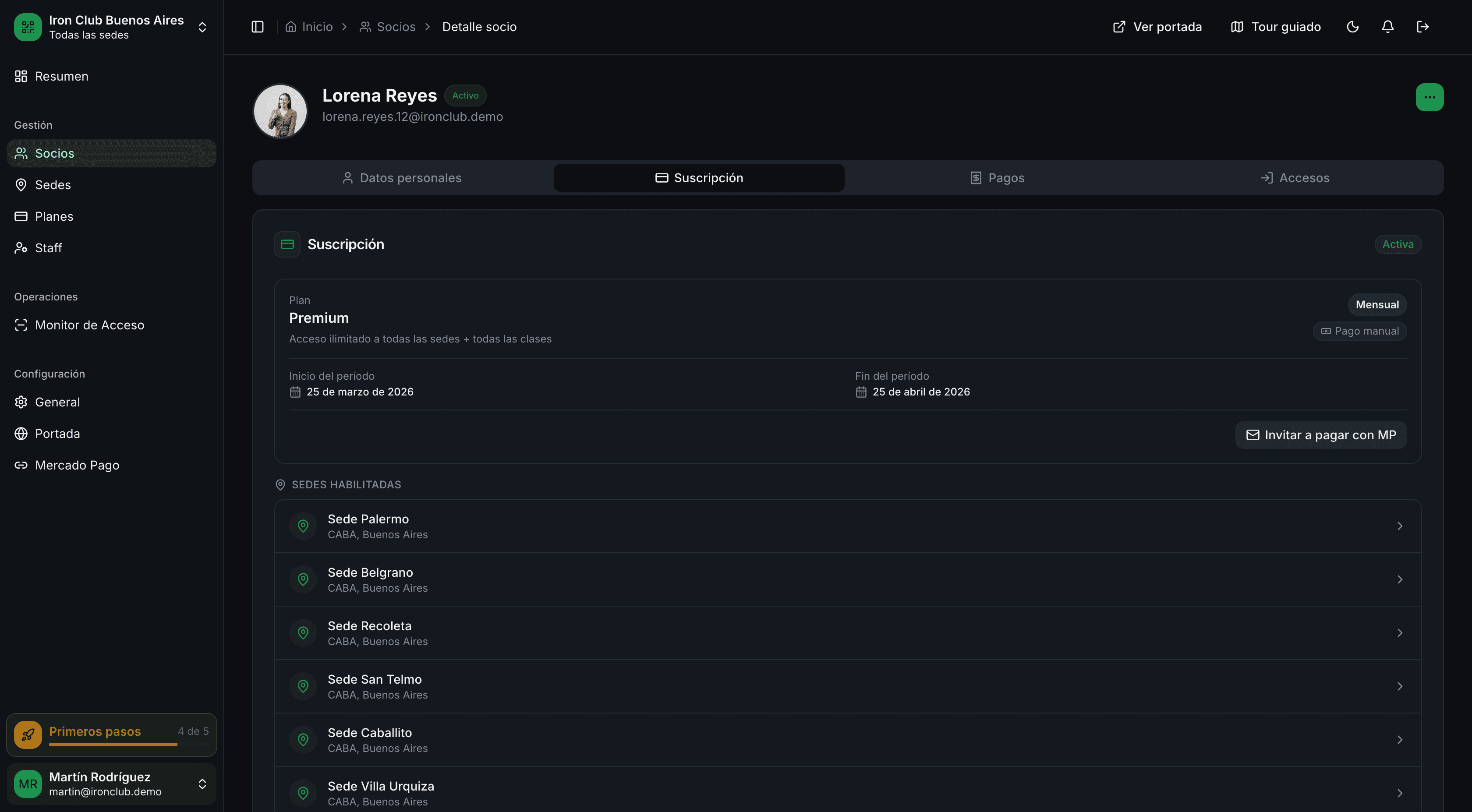Click the logout icon in header
Viewport: 1472px width, 812px height.
tap(1422, 27)
